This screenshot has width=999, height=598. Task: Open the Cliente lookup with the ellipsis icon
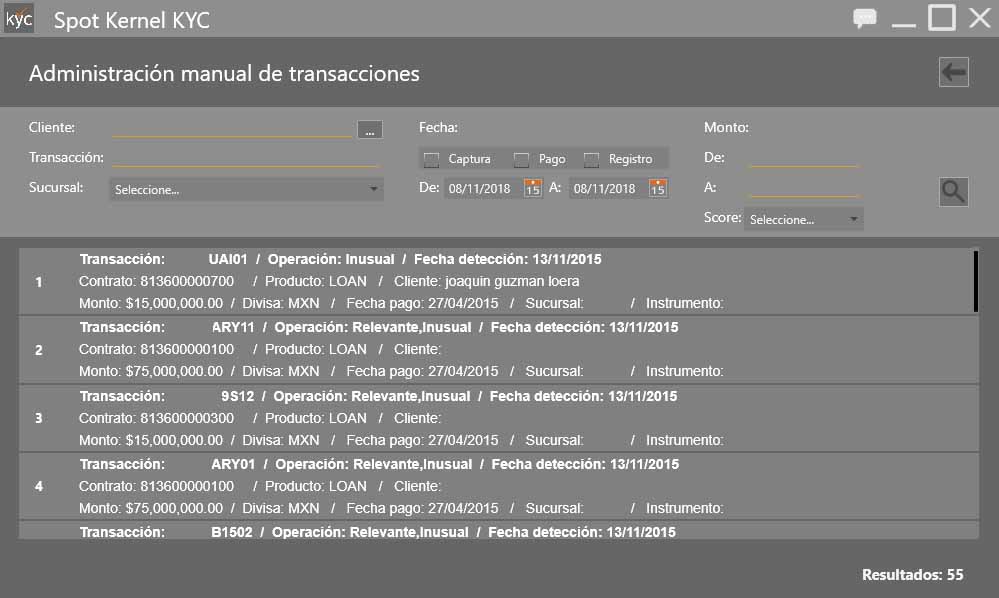[370, 129]
